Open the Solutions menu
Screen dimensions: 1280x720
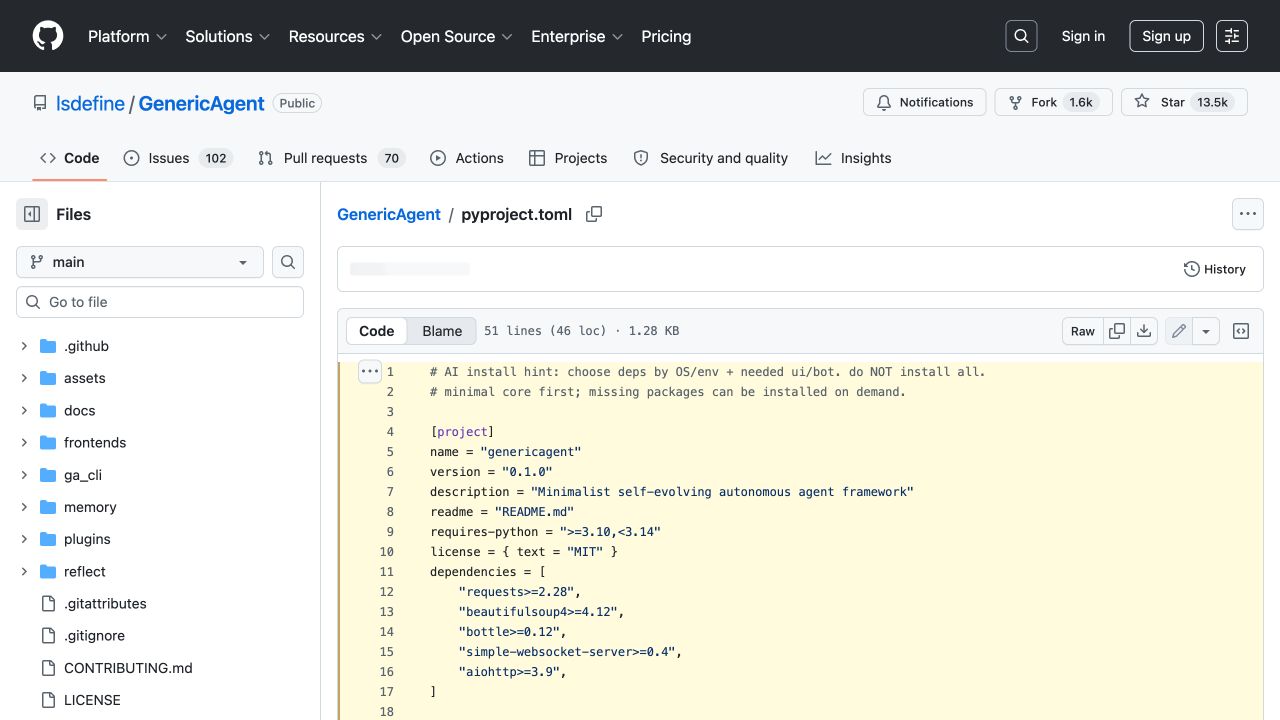pos(227,36)
